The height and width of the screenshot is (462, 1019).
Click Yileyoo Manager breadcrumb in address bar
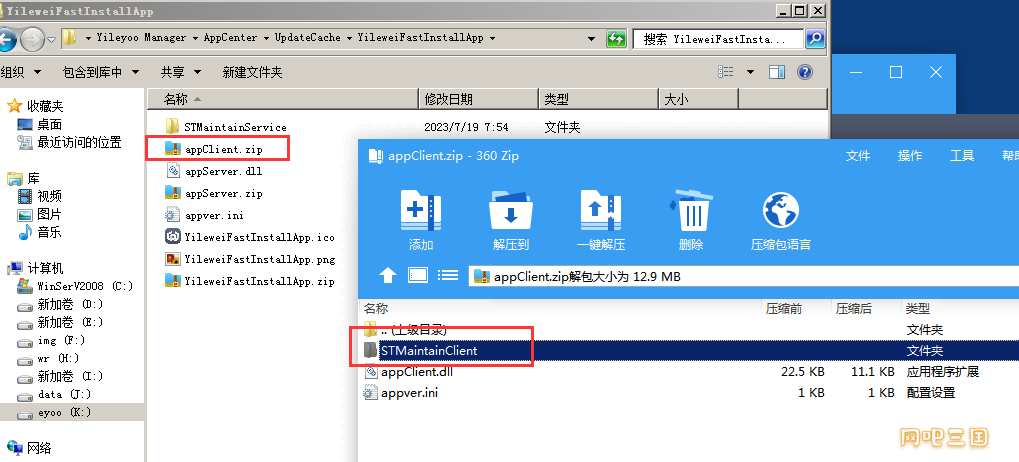tap(141, 38)
